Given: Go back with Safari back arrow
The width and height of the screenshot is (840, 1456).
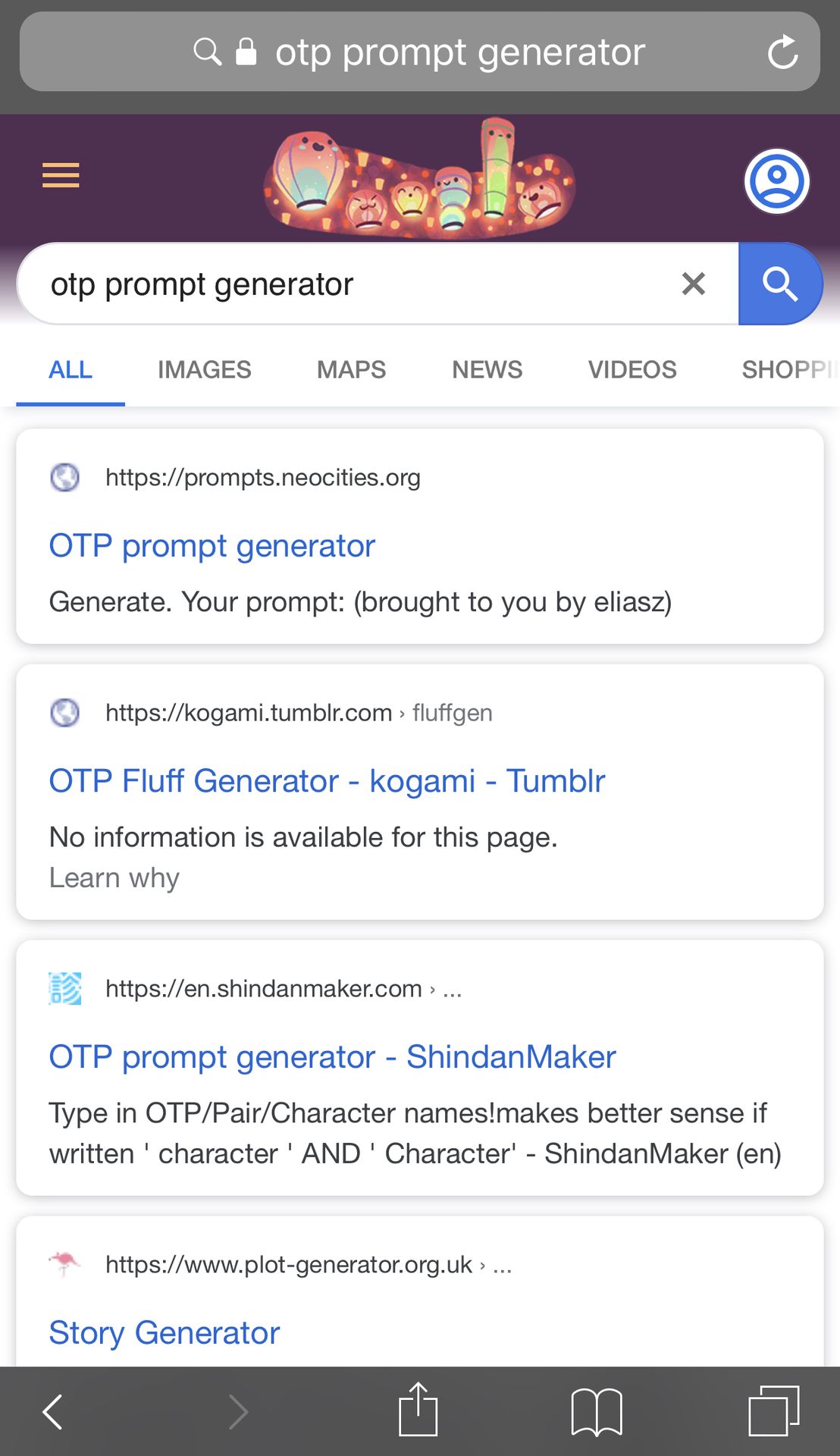Looking at the screenshot, I should pyautogui.click(x=52, y=1412).
